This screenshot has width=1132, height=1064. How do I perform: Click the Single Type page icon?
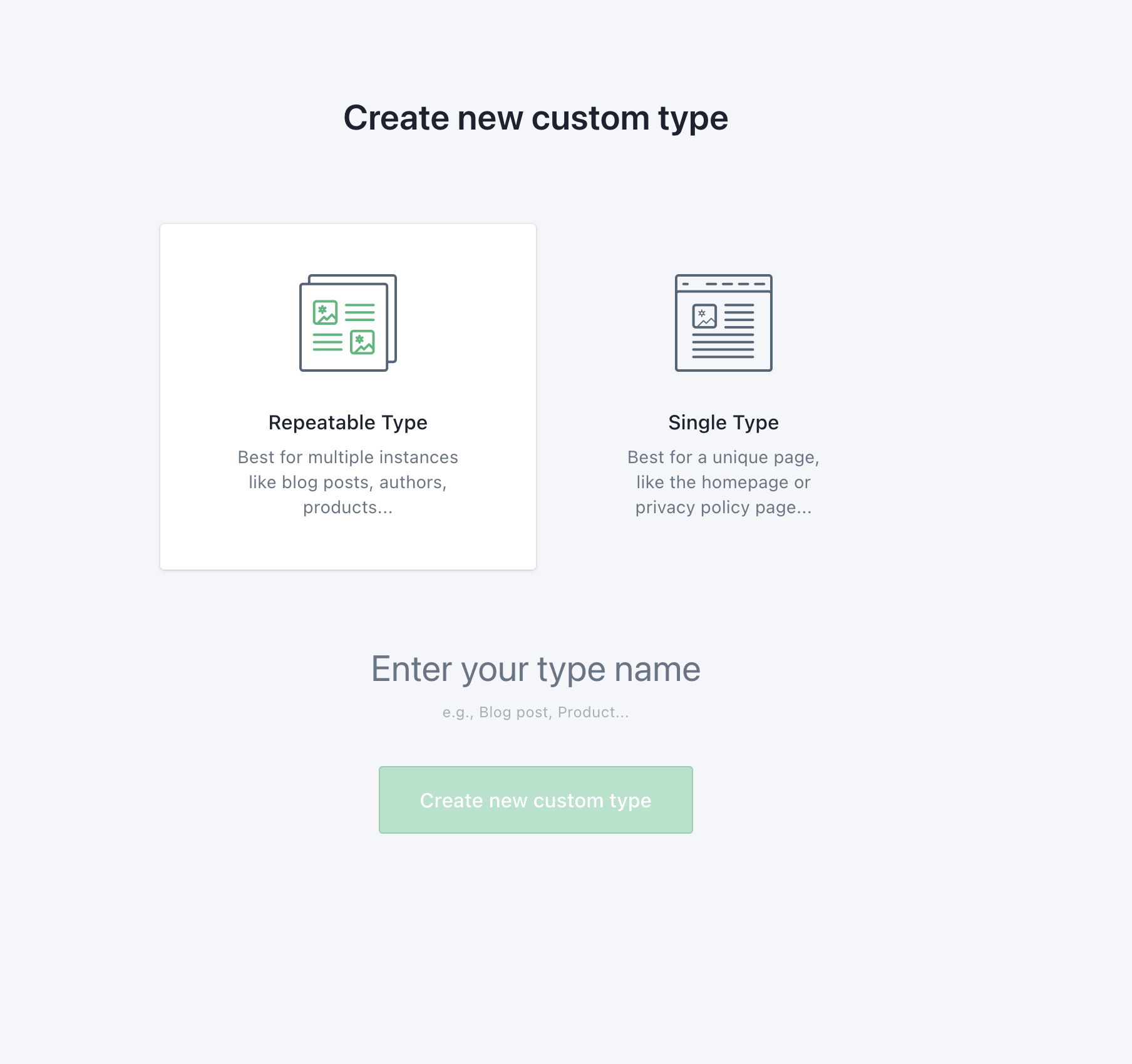[x=723, y=323]
